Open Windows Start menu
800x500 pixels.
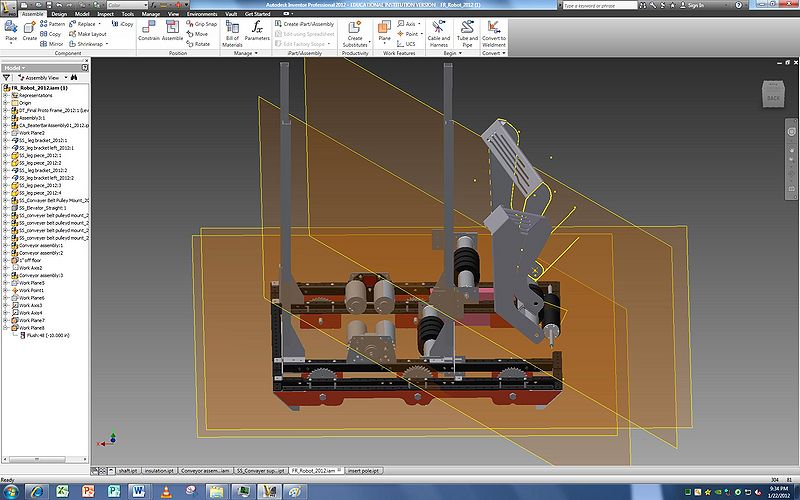pyautogui.click(x=10, y=492)
